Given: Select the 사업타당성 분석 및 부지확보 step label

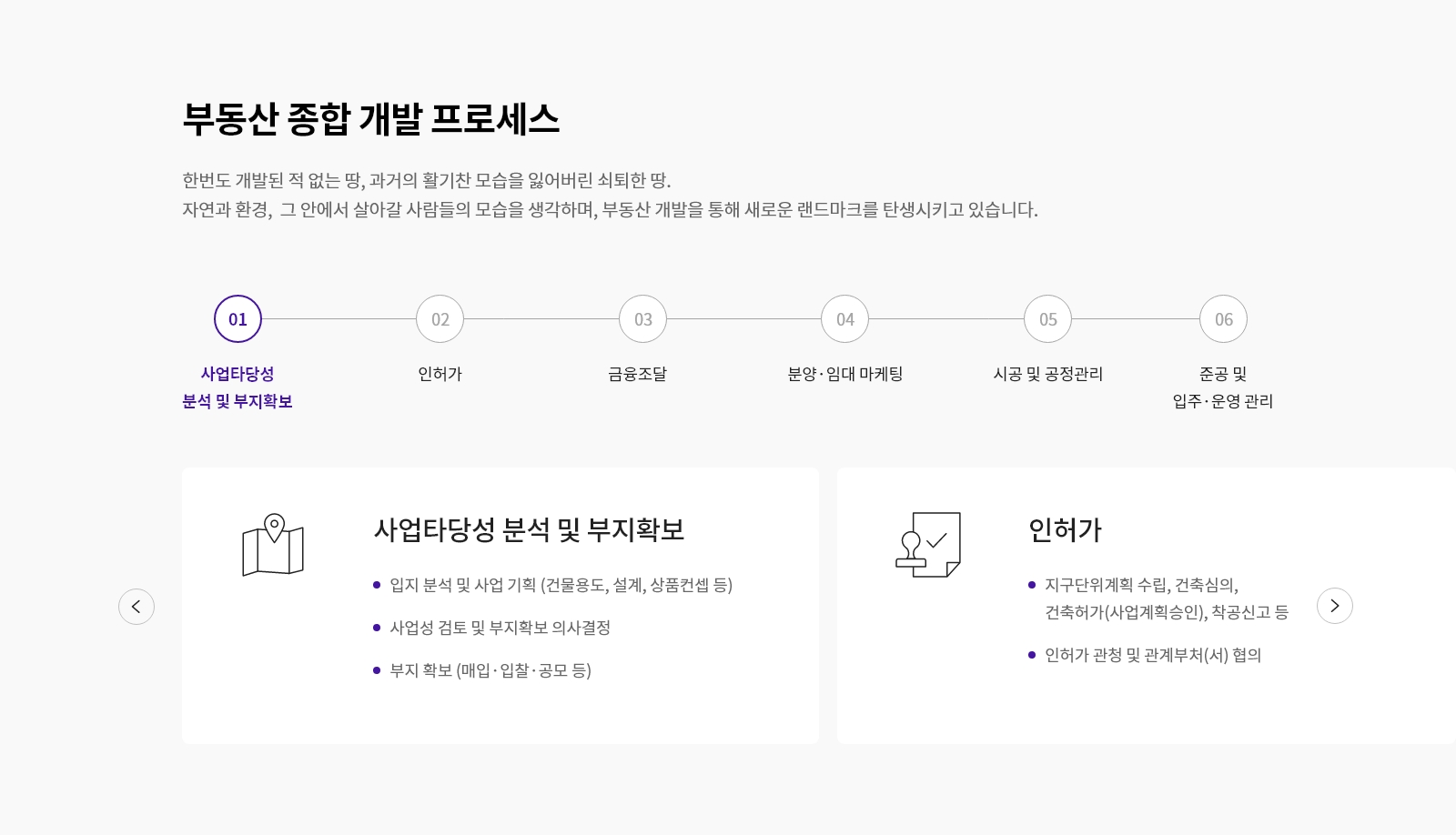Looking at the screenshot, I should pos(238,387).
